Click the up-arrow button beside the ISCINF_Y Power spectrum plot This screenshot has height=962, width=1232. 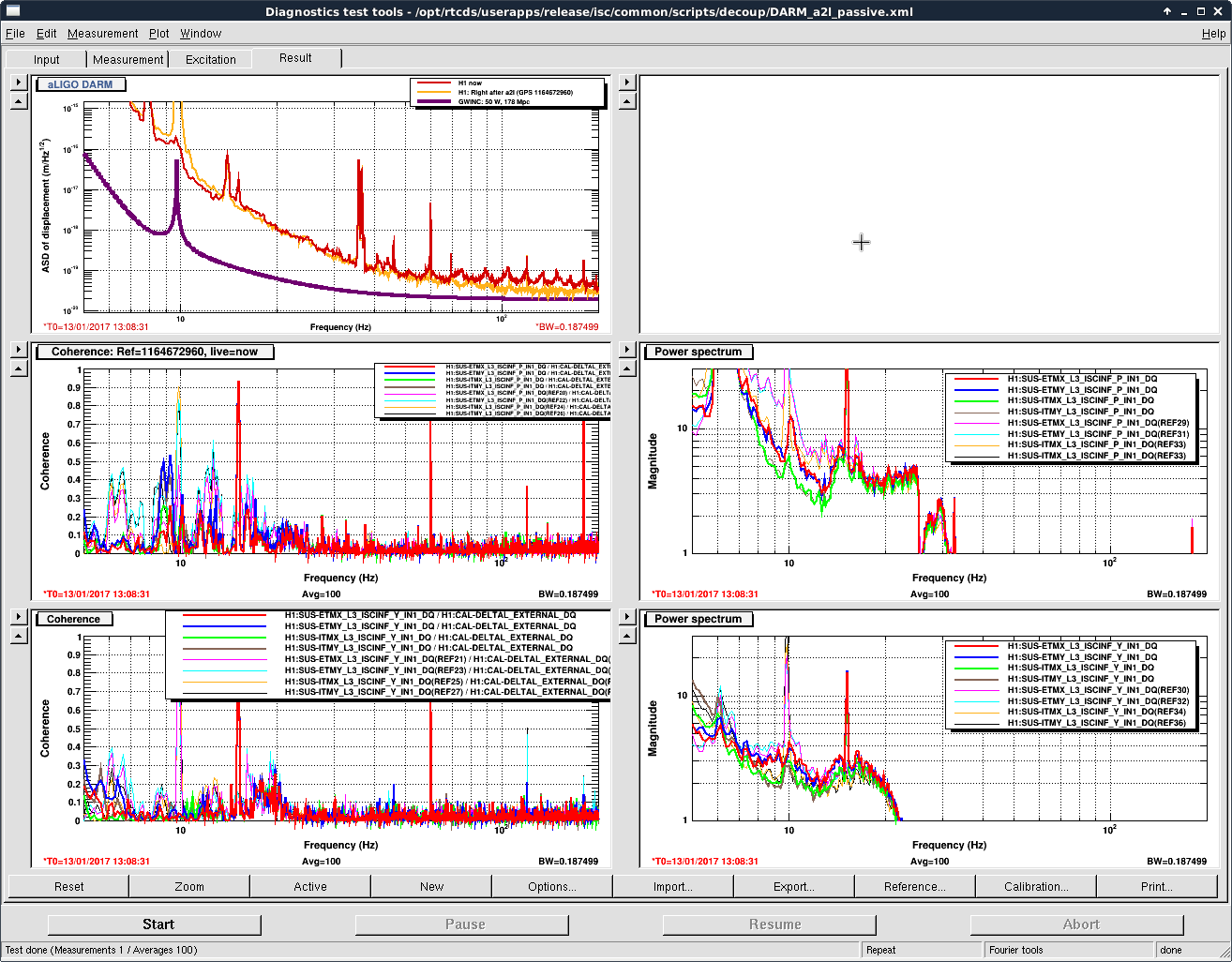click(627, 636)
